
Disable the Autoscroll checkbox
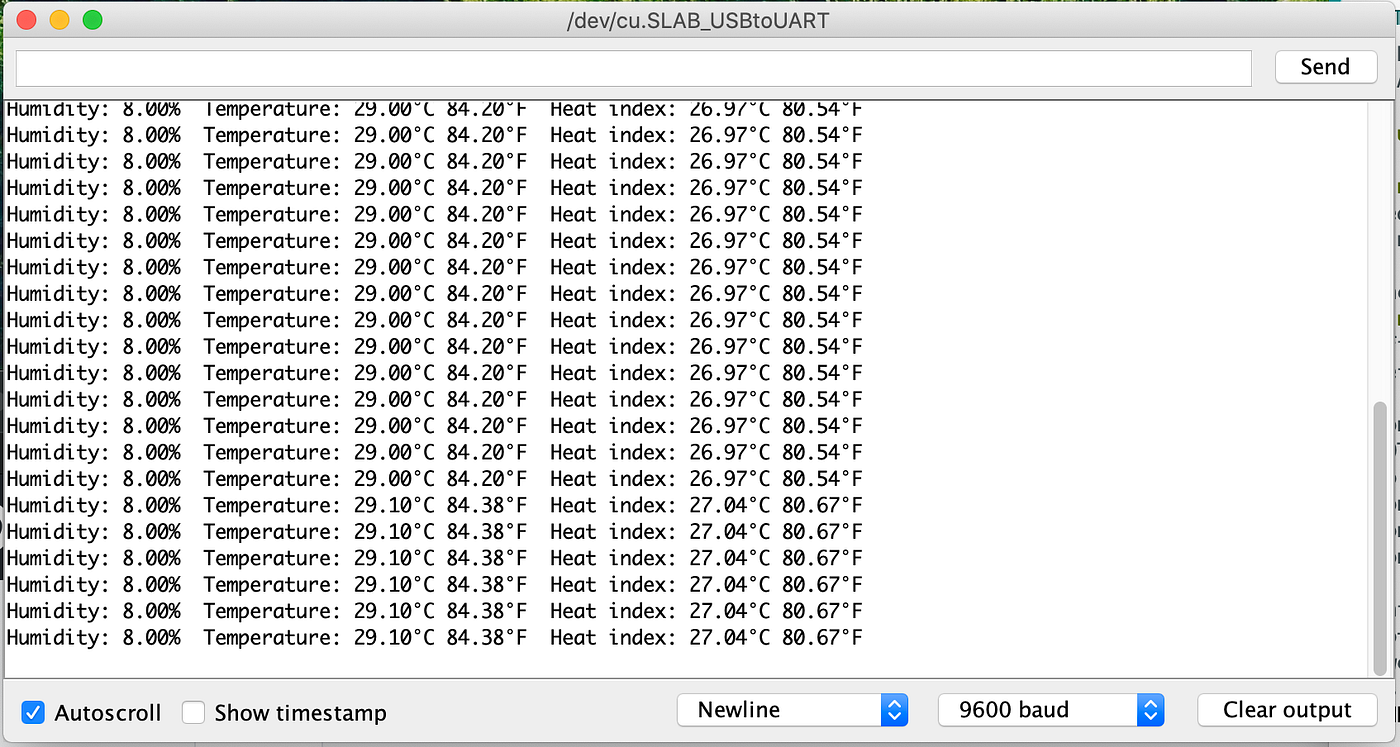click(x=33, y=712)
